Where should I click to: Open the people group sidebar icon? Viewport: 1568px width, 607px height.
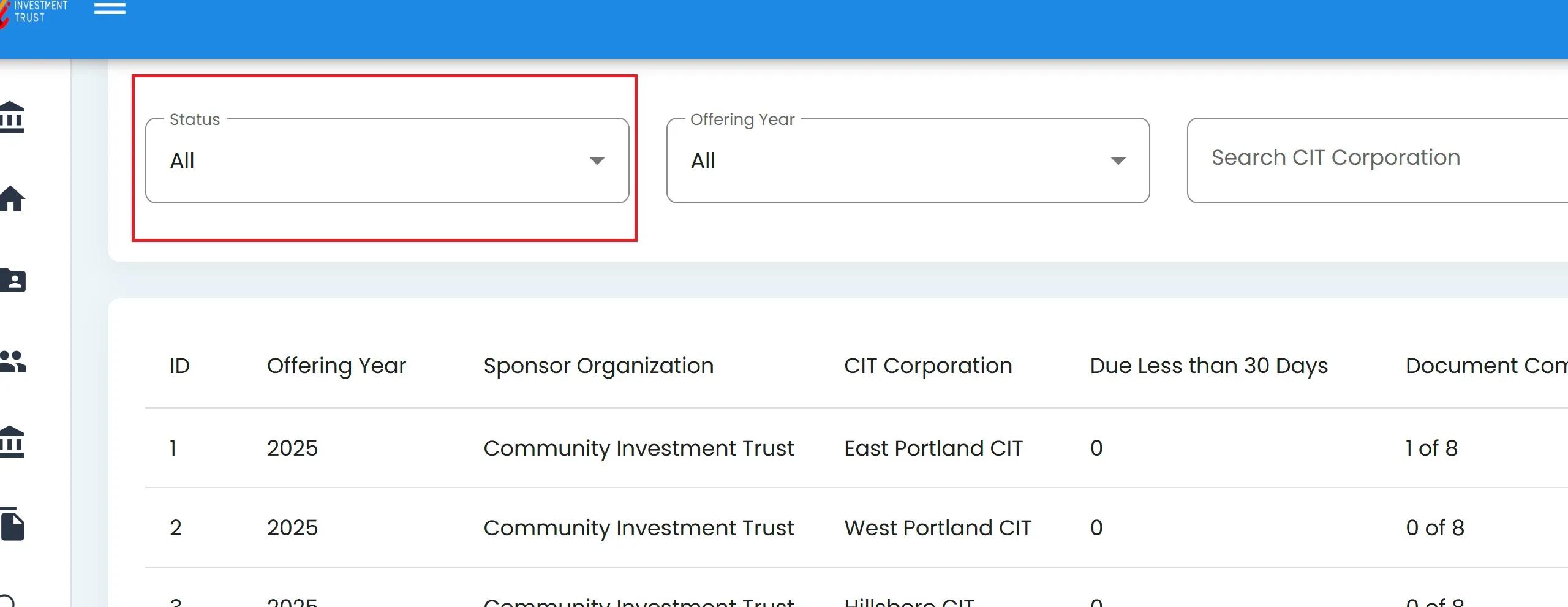tap(13, 361)
